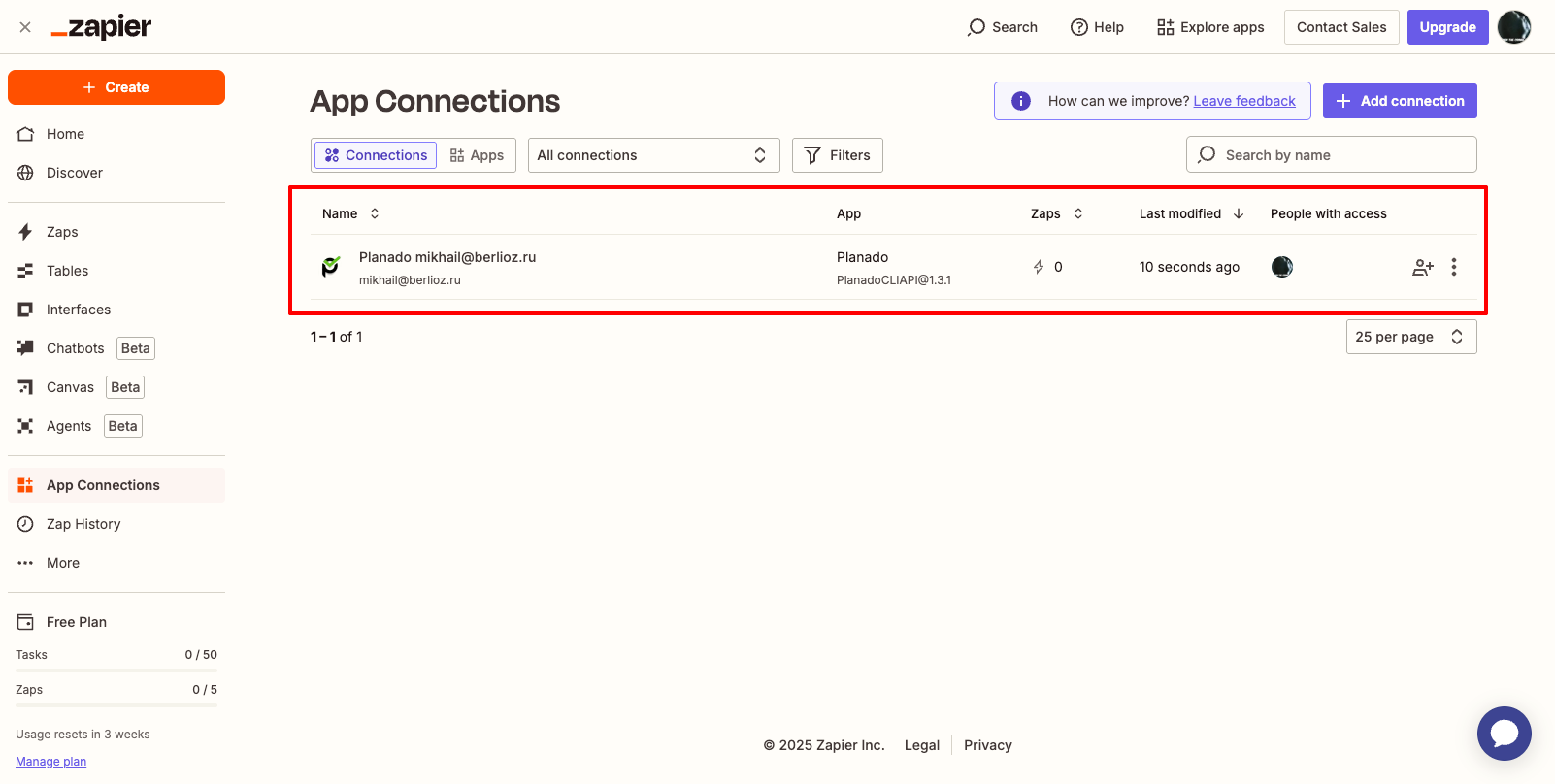Open the Filters button
This screenshot has height=784, width=1555.
point(838,155)
